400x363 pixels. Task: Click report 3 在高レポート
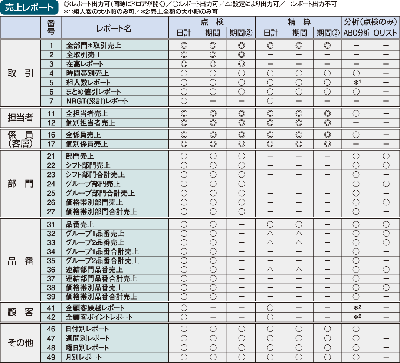(x=85, y=64)
